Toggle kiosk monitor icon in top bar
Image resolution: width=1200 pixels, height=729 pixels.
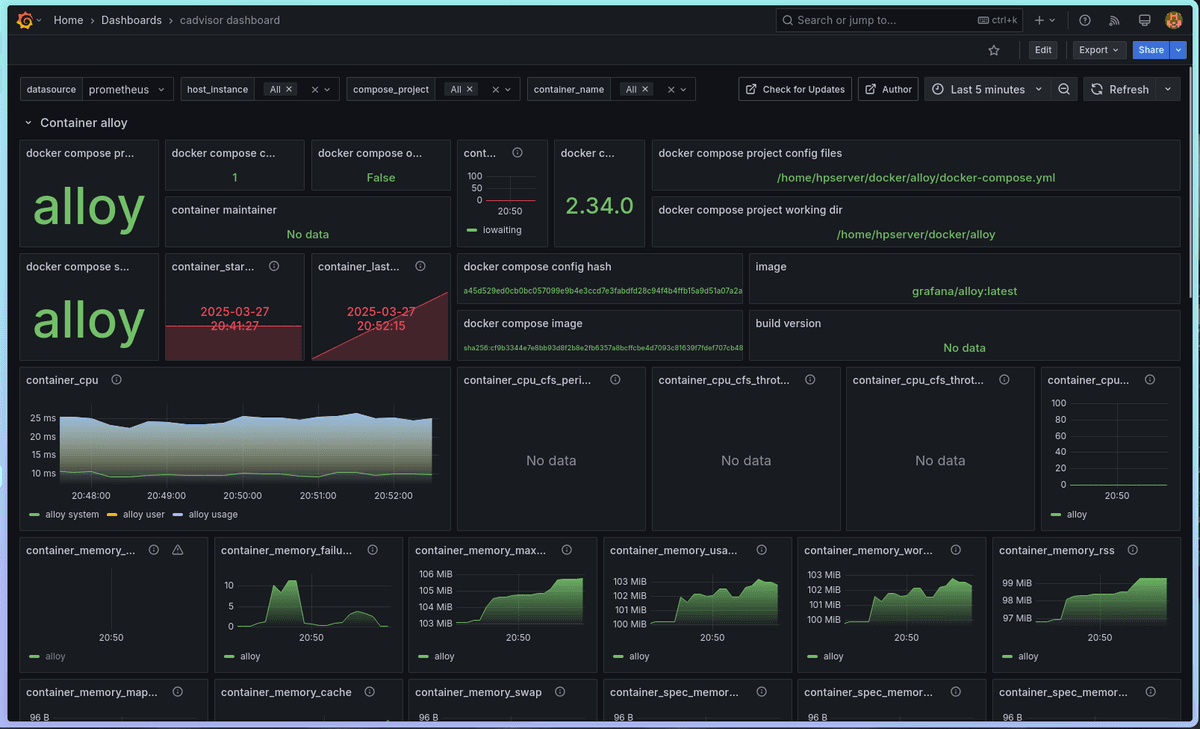[1145, 20]
